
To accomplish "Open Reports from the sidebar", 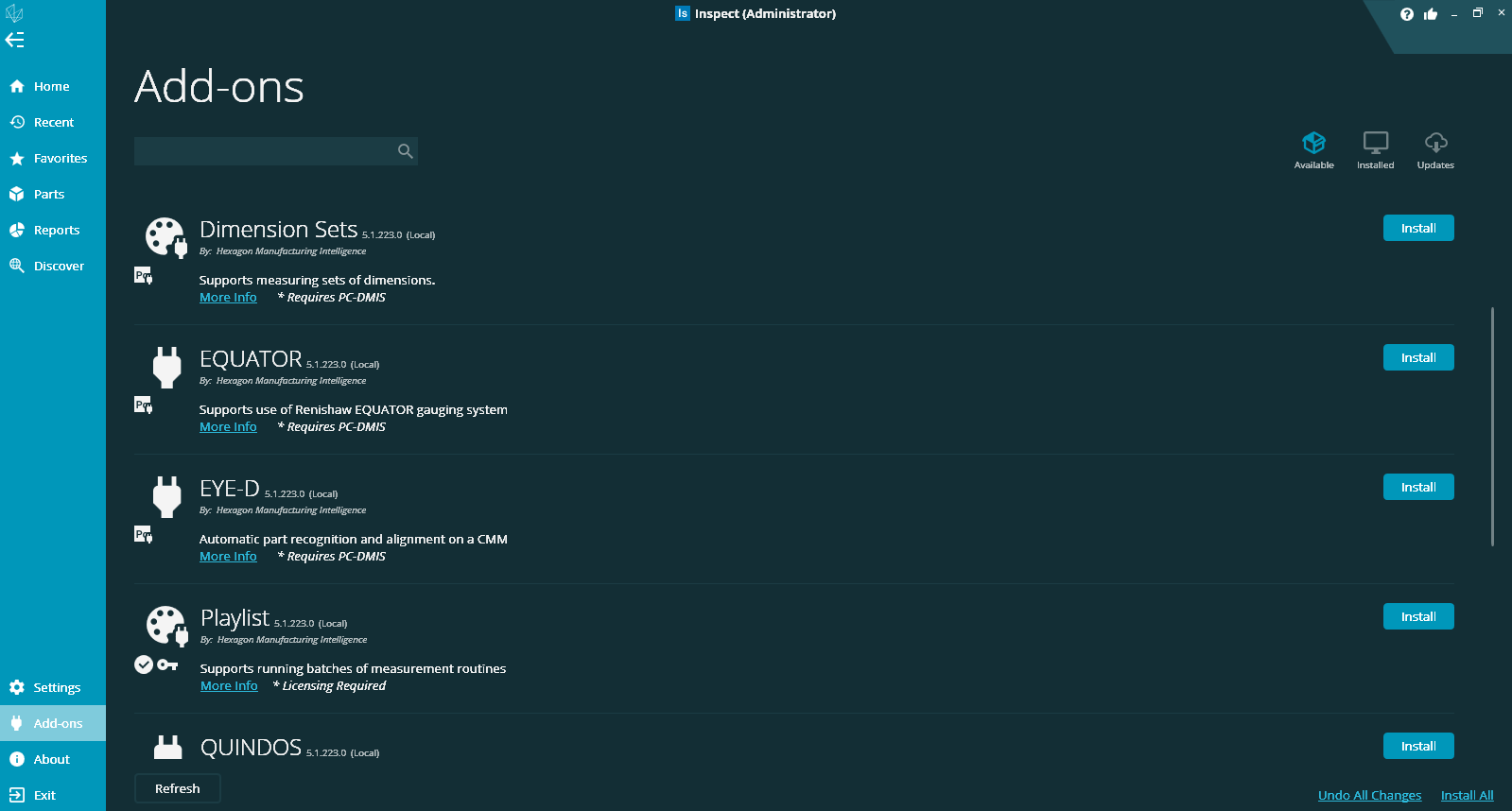I will [x=56, y=230].
